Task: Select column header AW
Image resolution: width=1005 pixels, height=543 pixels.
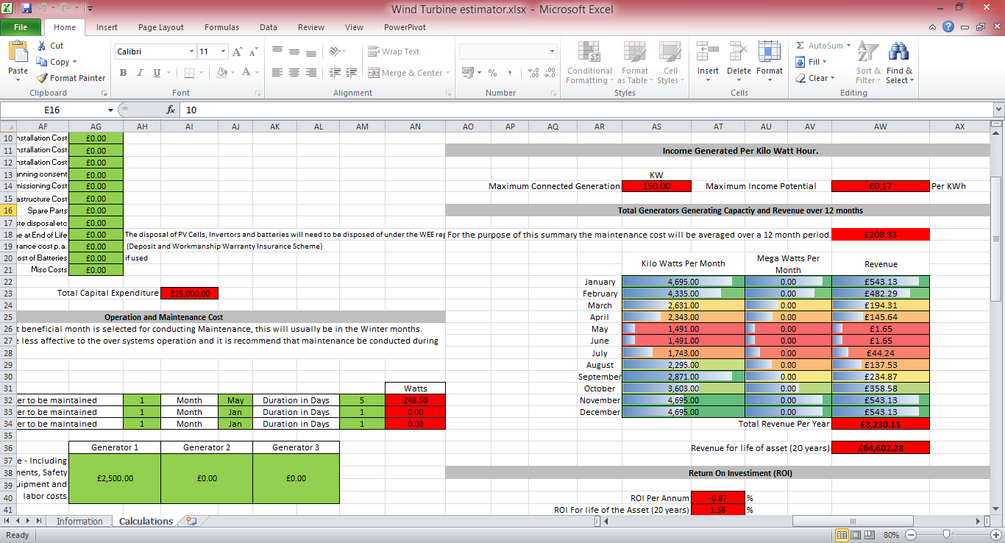Action: click(880, 126)
